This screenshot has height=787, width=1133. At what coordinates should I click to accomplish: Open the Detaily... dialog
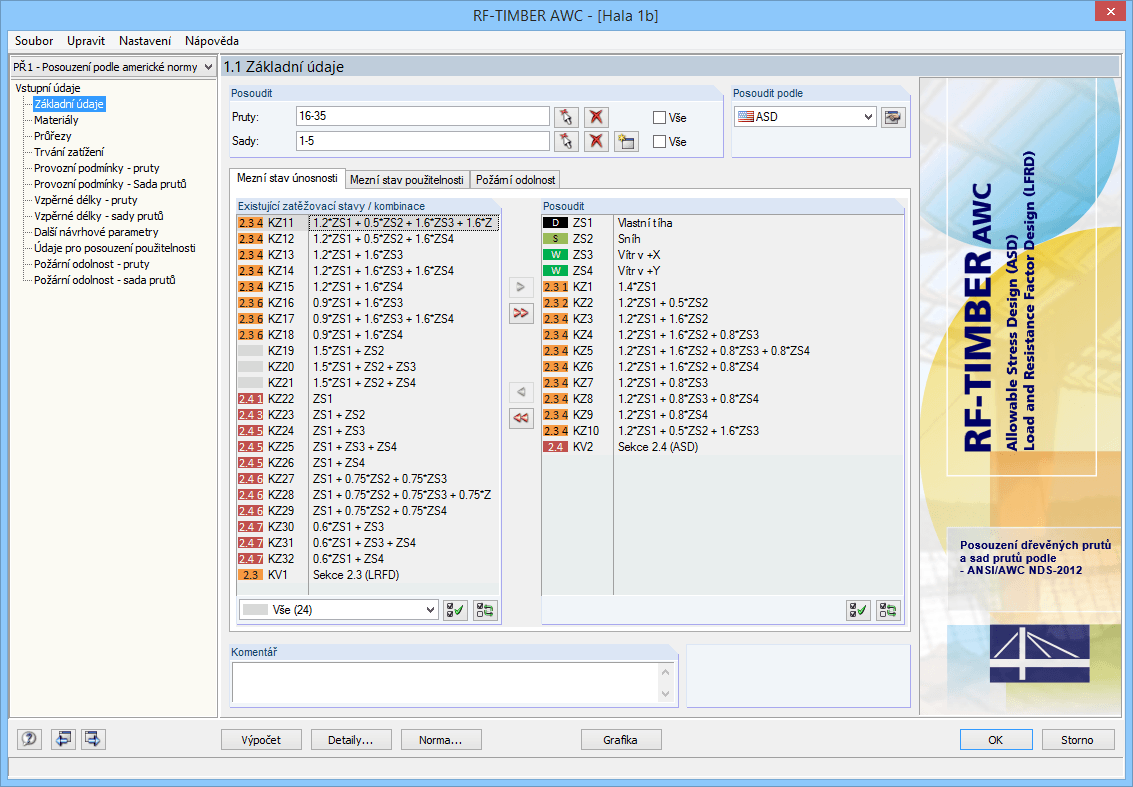click(350, 740)
